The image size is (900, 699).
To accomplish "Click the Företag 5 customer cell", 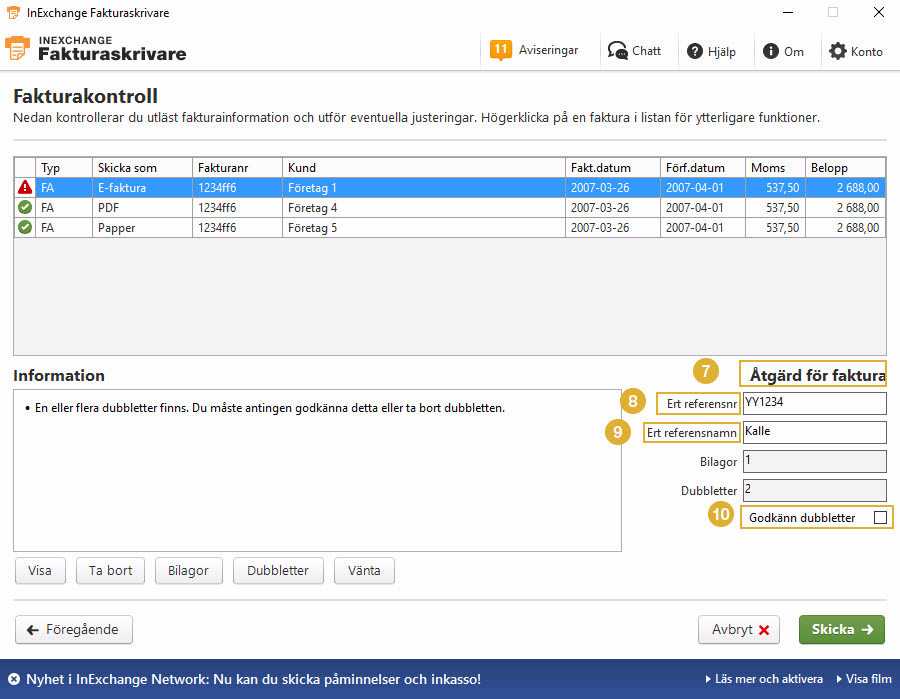I will pyautogui.click(x=424, y=228).
